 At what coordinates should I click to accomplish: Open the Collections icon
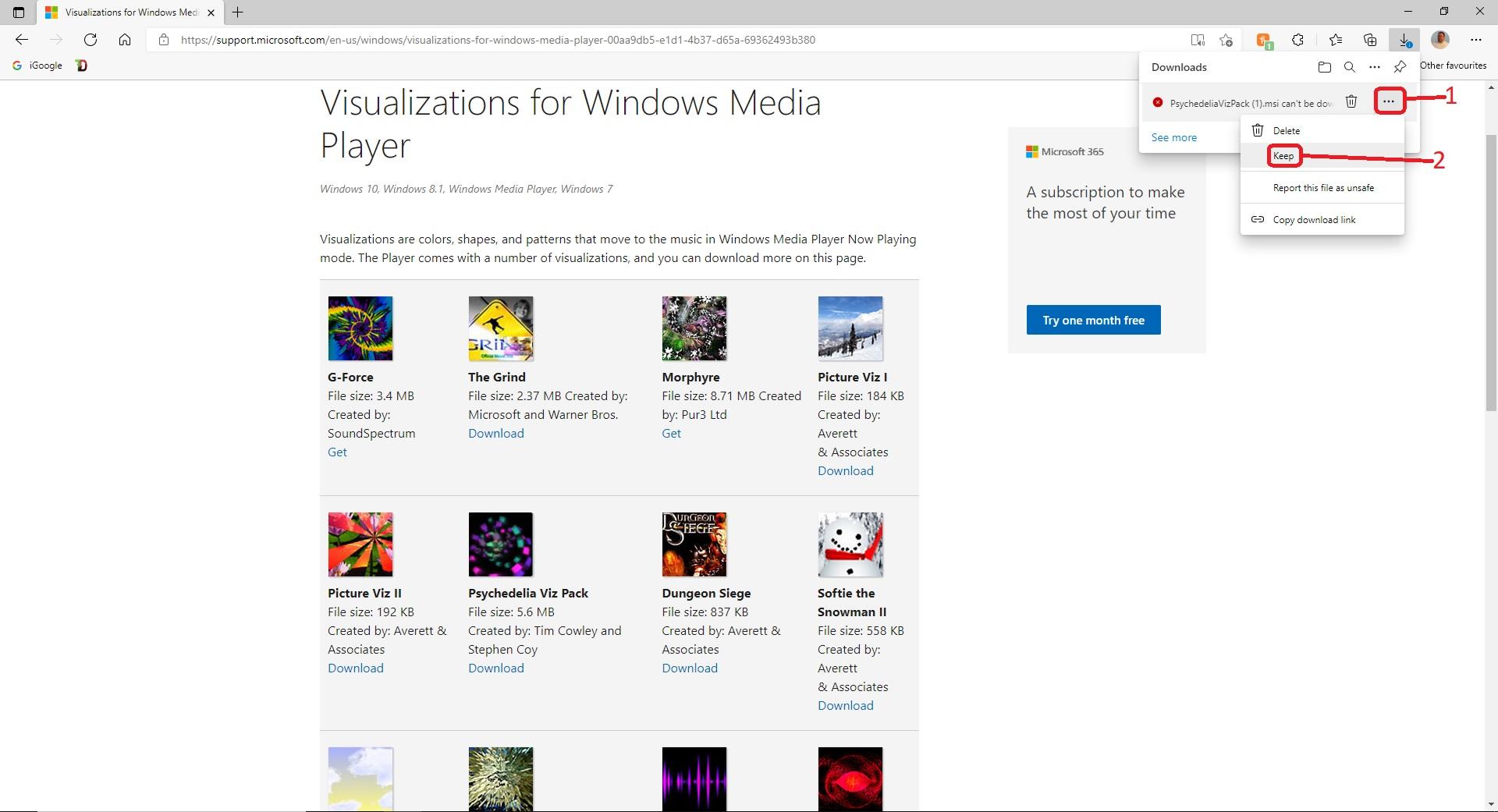1370,40
